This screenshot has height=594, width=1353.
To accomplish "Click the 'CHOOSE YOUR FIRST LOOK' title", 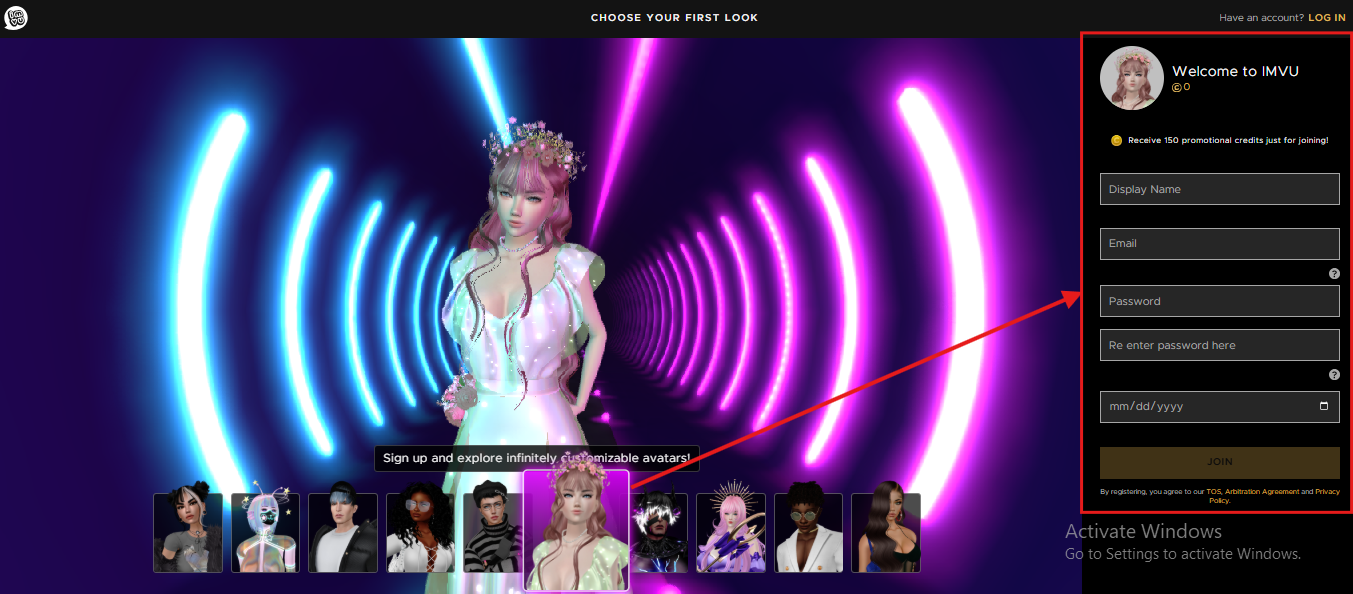I will point(674,18).
